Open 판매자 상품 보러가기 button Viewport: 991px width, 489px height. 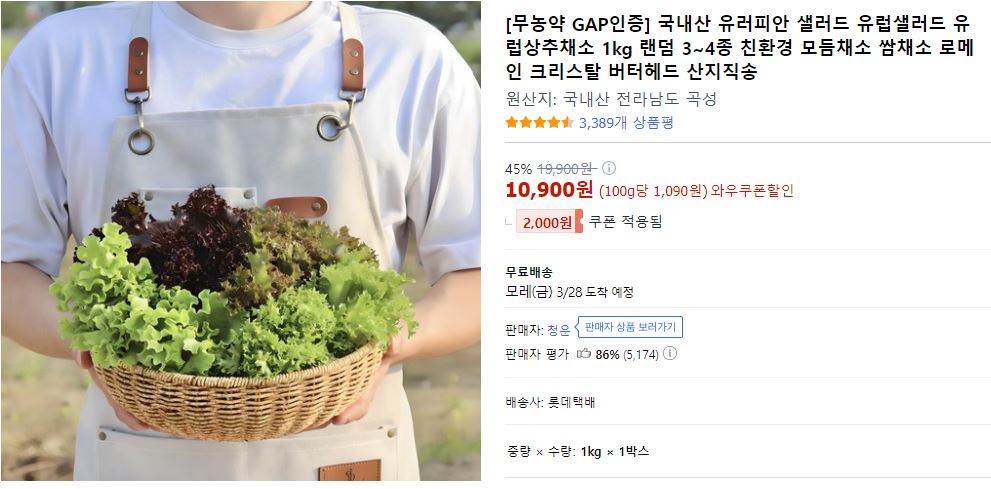click(630, 327)
